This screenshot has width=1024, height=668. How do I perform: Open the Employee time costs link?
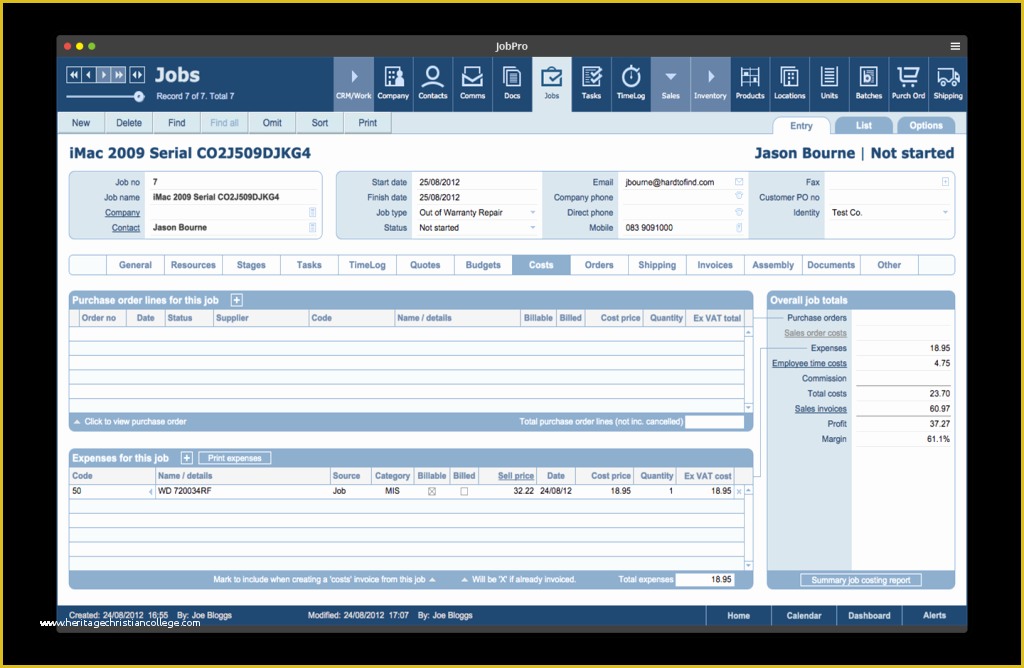pyautogui.click(x=809, y=363)
